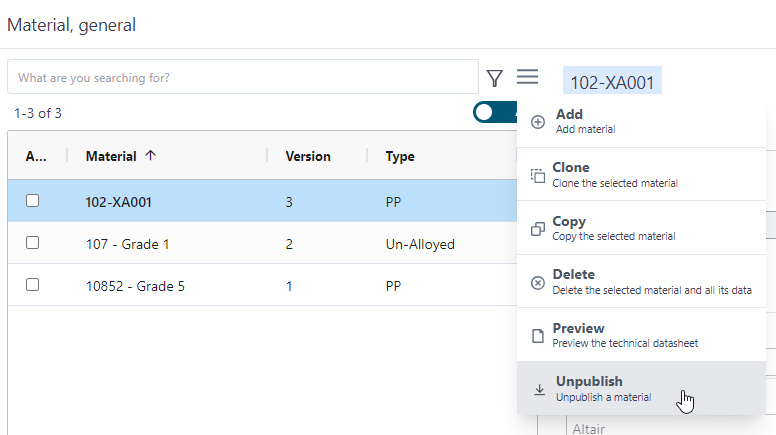
Task: Check the box for 102-XA001
Action: 33,200
